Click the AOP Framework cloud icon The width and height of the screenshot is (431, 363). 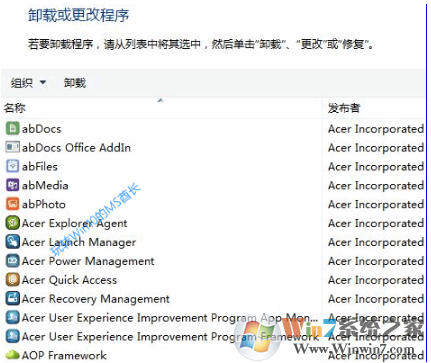[x=12, y=355]
